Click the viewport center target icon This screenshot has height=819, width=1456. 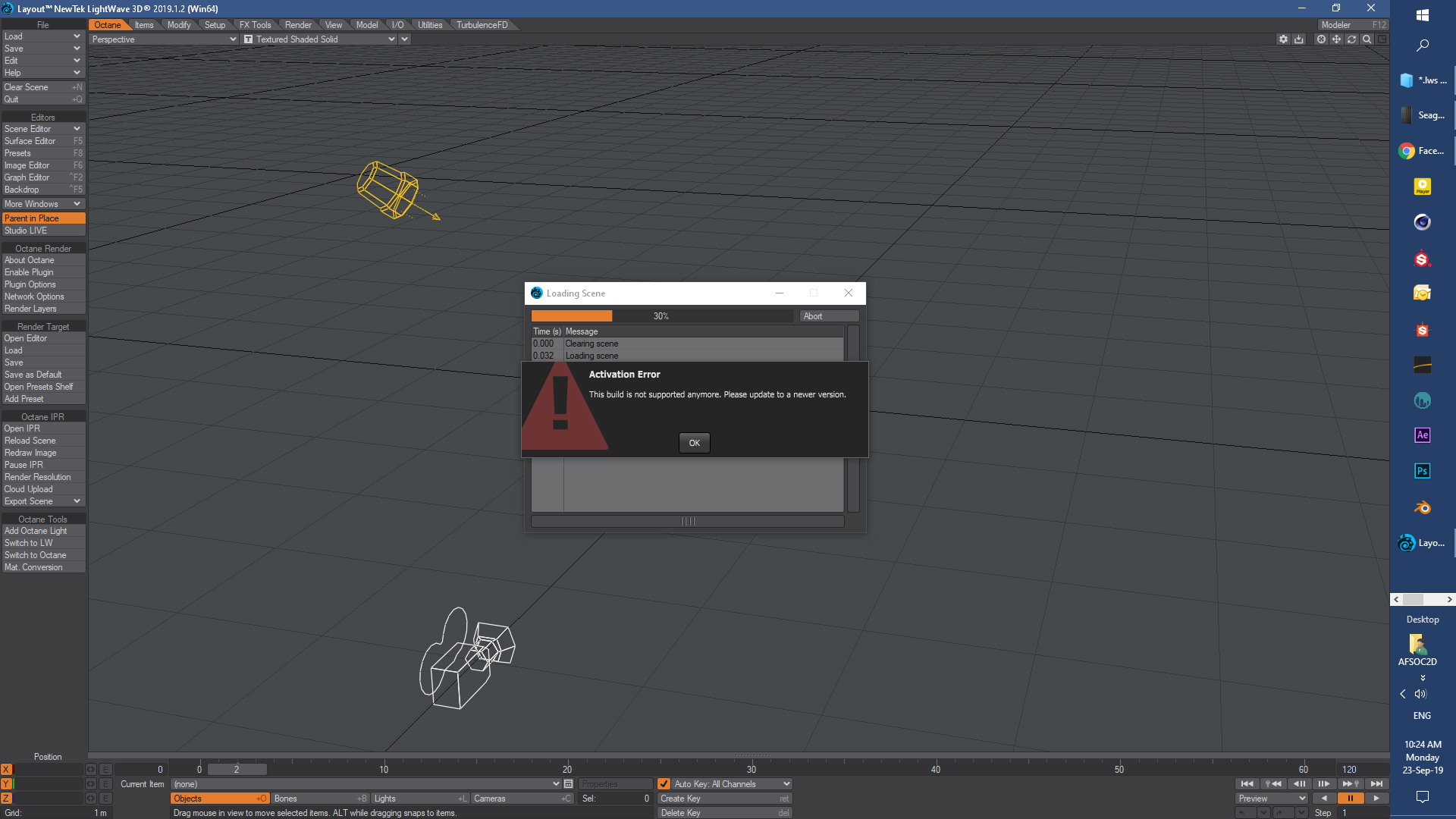[1321, 39]
